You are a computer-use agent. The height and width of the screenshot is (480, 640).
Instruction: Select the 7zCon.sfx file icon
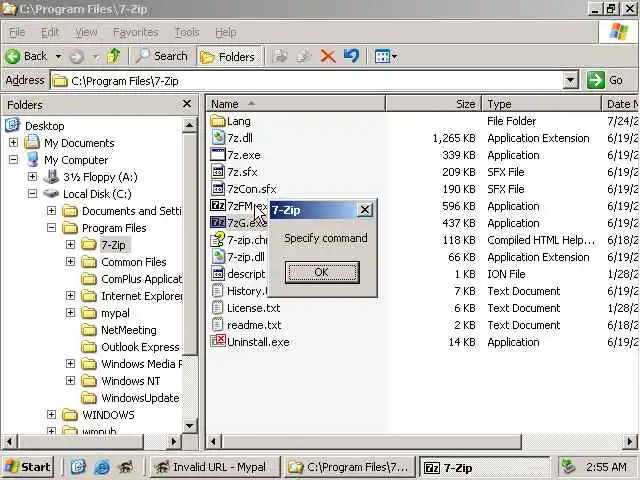point(218,189)
